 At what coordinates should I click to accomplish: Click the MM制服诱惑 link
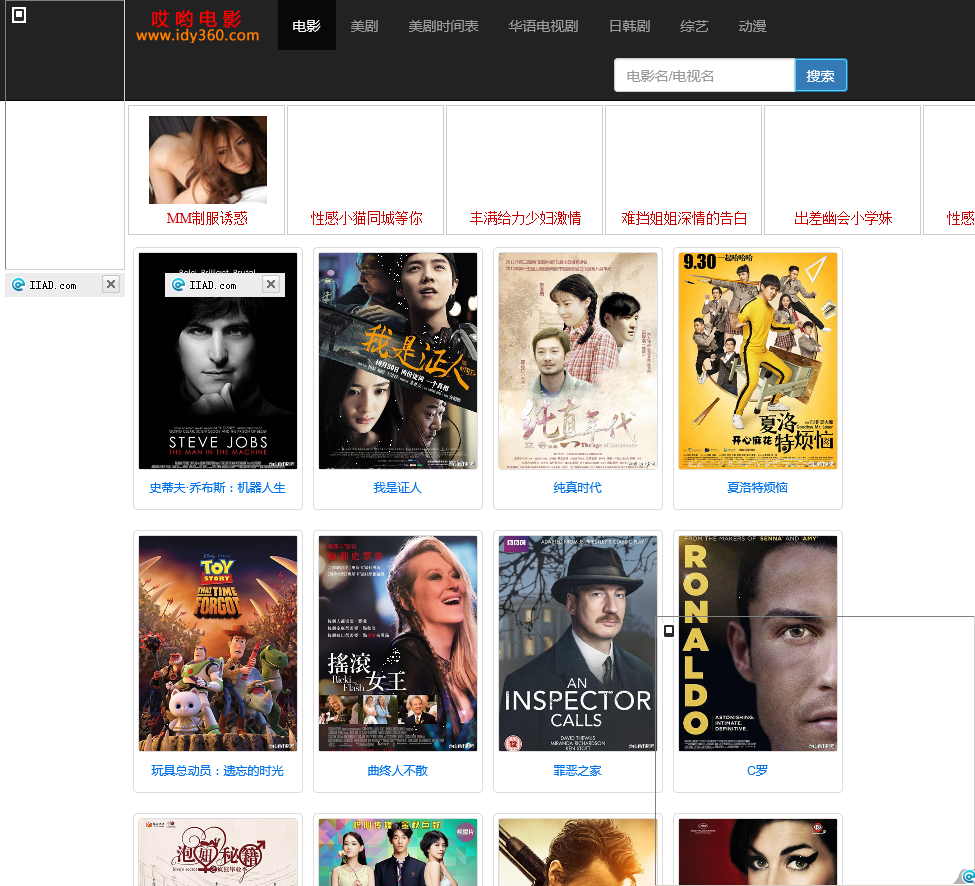point(207,218)
